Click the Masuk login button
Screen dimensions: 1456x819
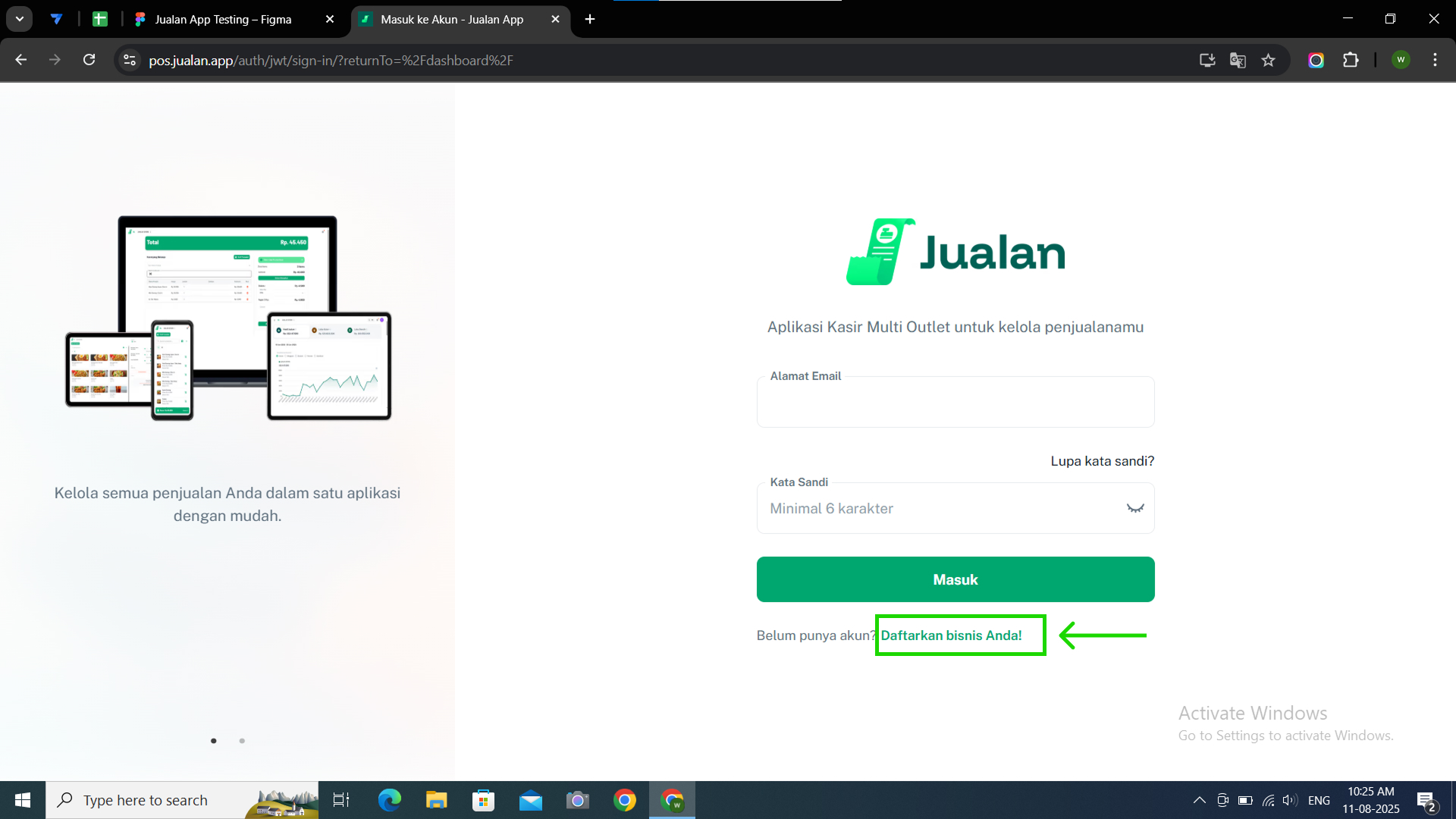955,579
